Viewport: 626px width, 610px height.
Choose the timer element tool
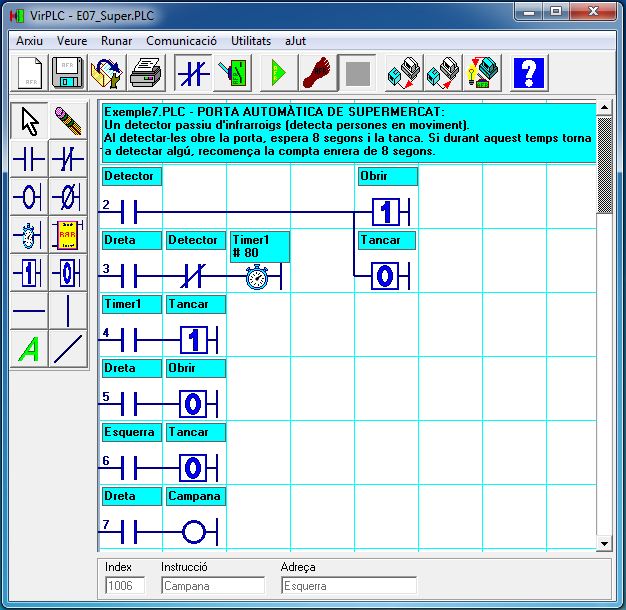[x=30, y=234]
